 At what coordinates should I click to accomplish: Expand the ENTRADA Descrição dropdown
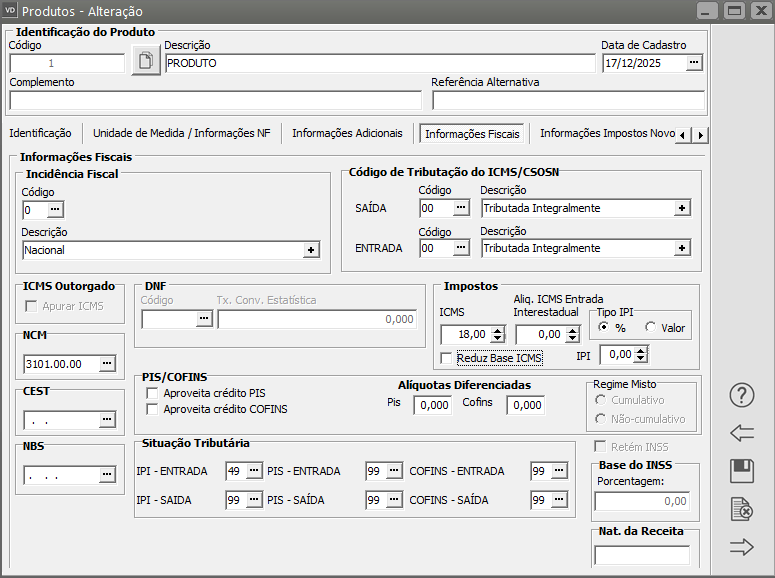click(x=682, y=248)
